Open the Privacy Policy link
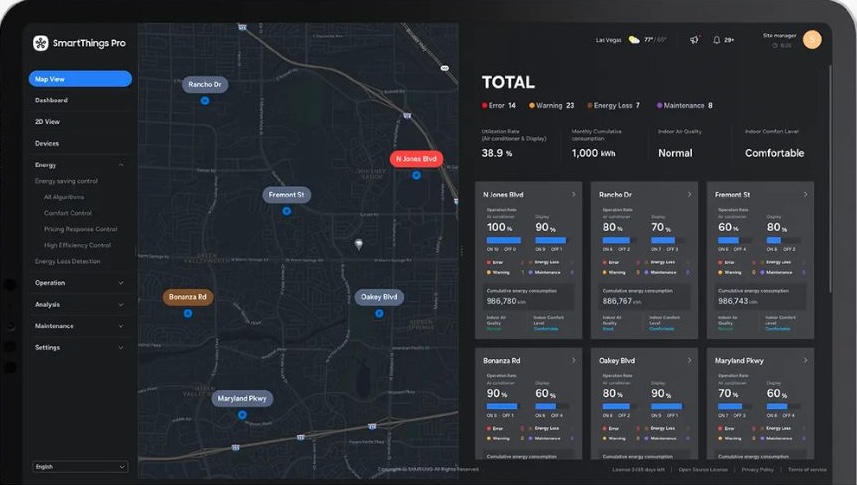857x485 pixels. 758,470
